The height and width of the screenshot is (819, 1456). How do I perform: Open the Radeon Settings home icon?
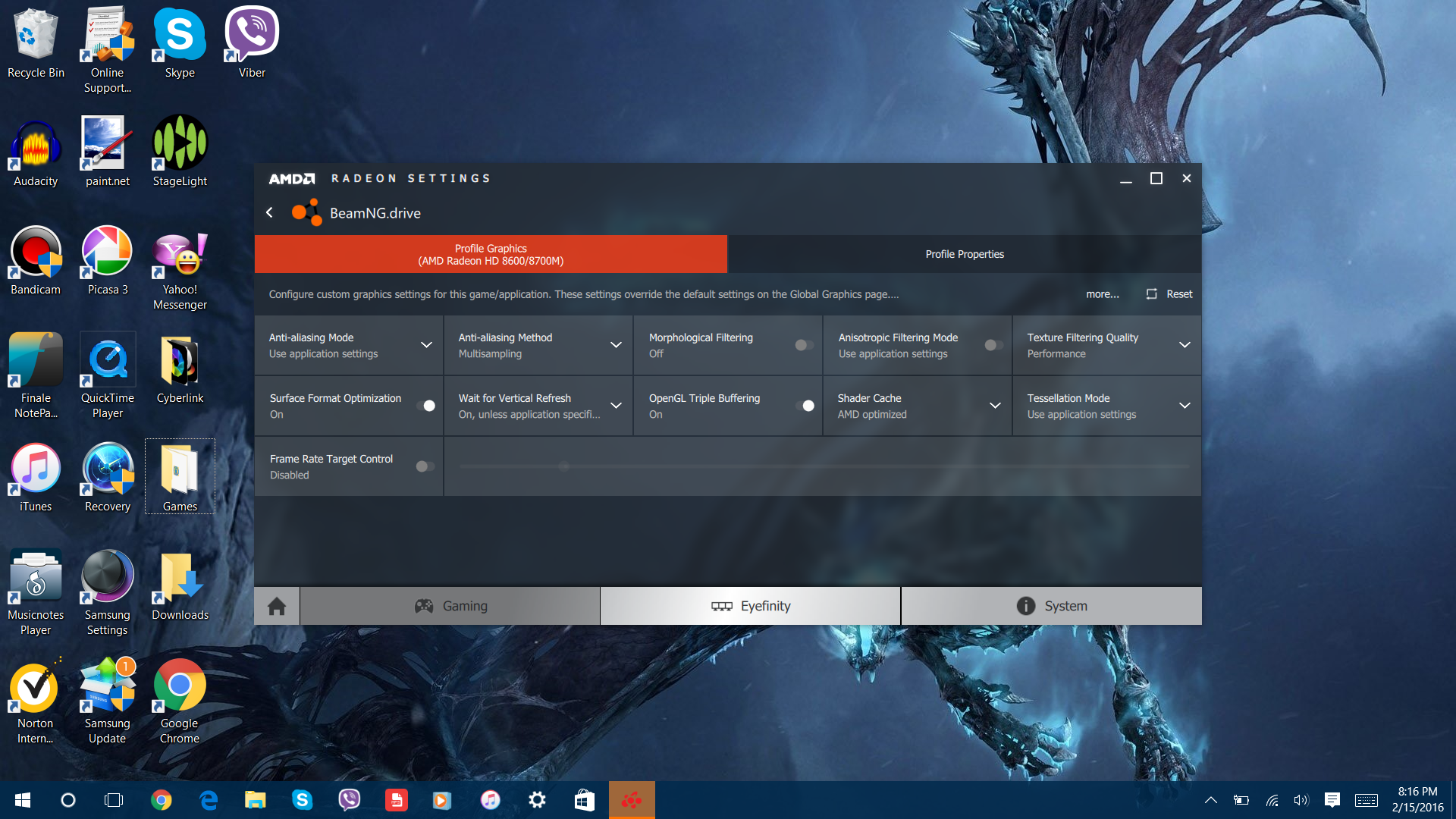(277, 606)
